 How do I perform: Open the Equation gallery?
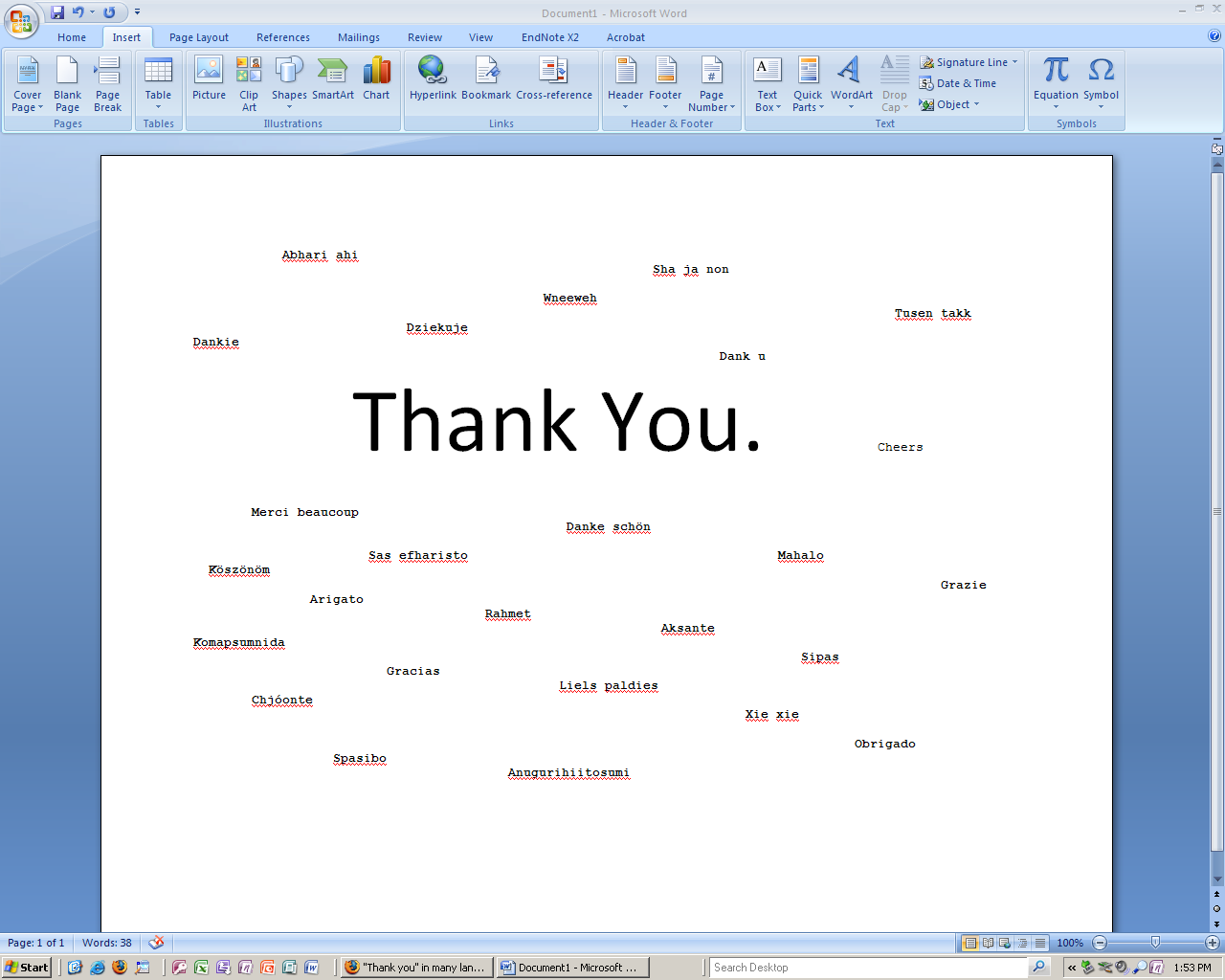coord(1056,84)
